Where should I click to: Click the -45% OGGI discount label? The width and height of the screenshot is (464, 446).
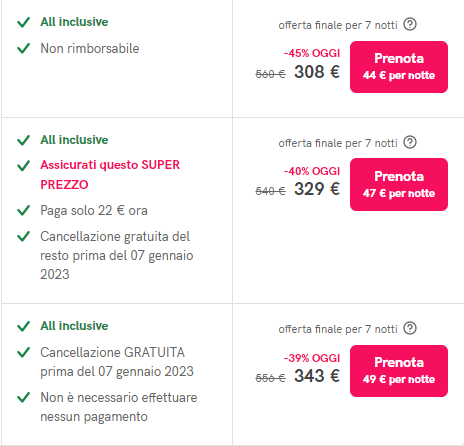click(312, 53)
